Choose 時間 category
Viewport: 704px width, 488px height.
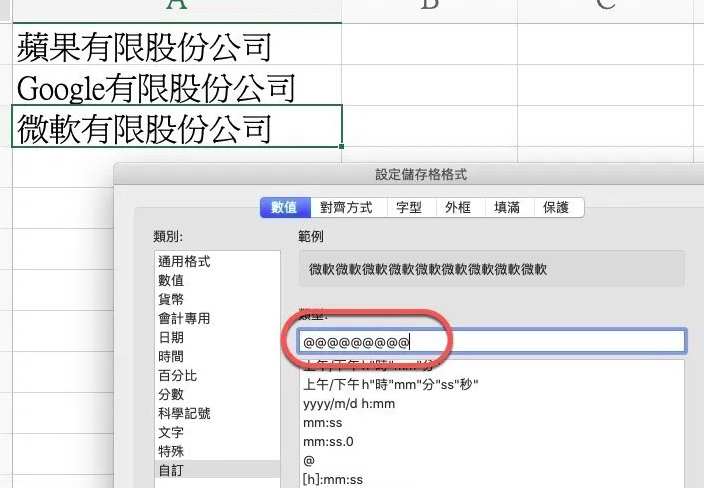[217, 356]
